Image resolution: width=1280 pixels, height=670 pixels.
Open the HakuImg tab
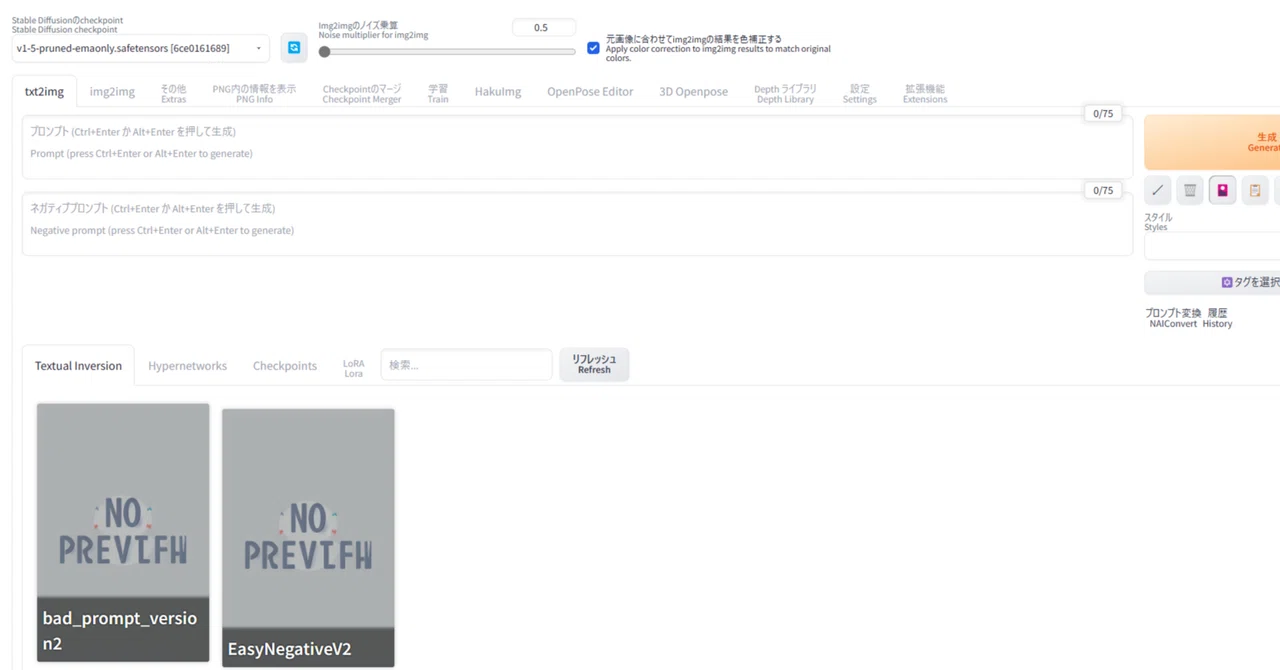click(x=498, y=92)
